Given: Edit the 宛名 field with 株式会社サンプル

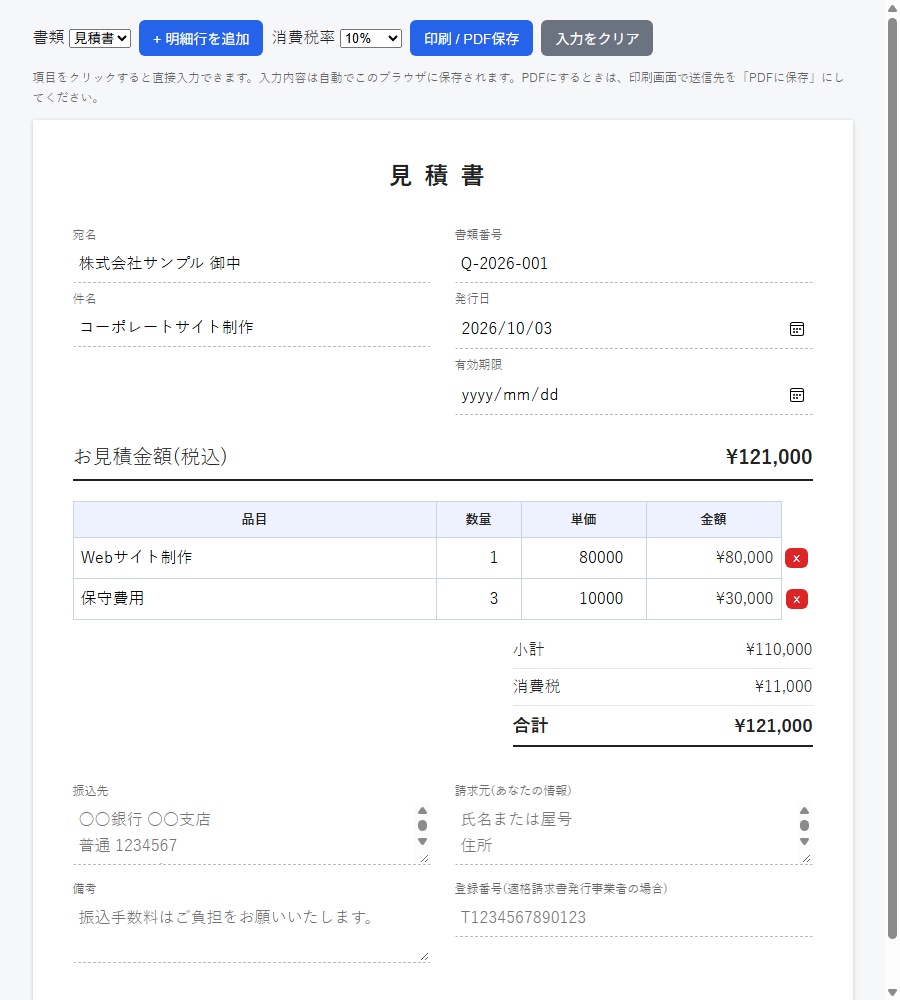Looking at the screenshot, I should 252,263.
